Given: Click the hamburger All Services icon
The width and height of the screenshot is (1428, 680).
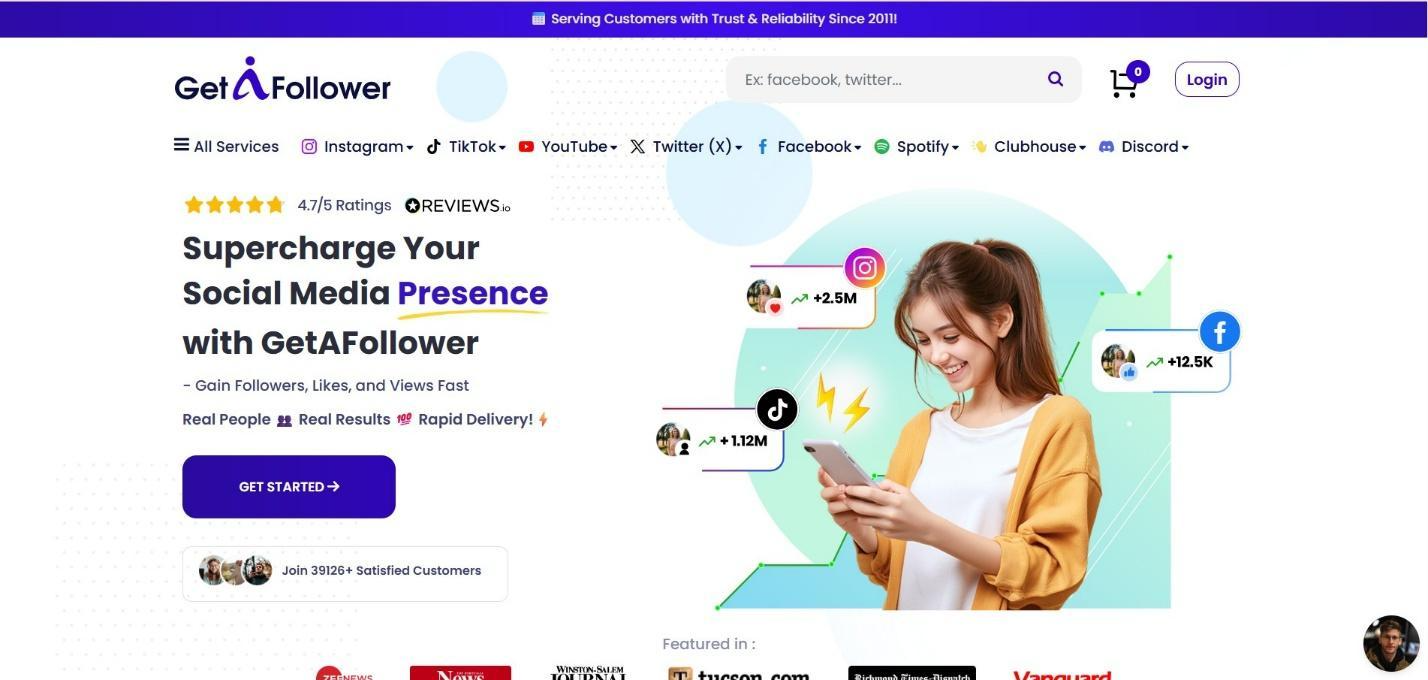Looking at the screenshot, I should click(x=181, y=145).
